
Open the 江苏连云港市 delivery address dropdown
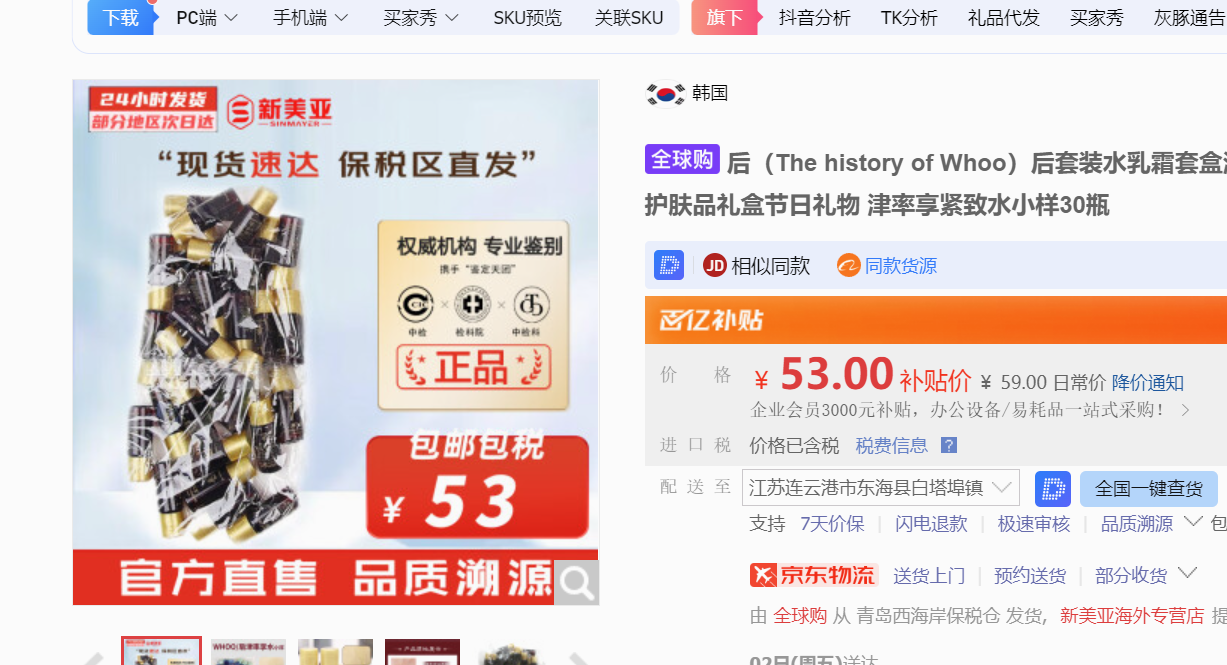point(881,488)
